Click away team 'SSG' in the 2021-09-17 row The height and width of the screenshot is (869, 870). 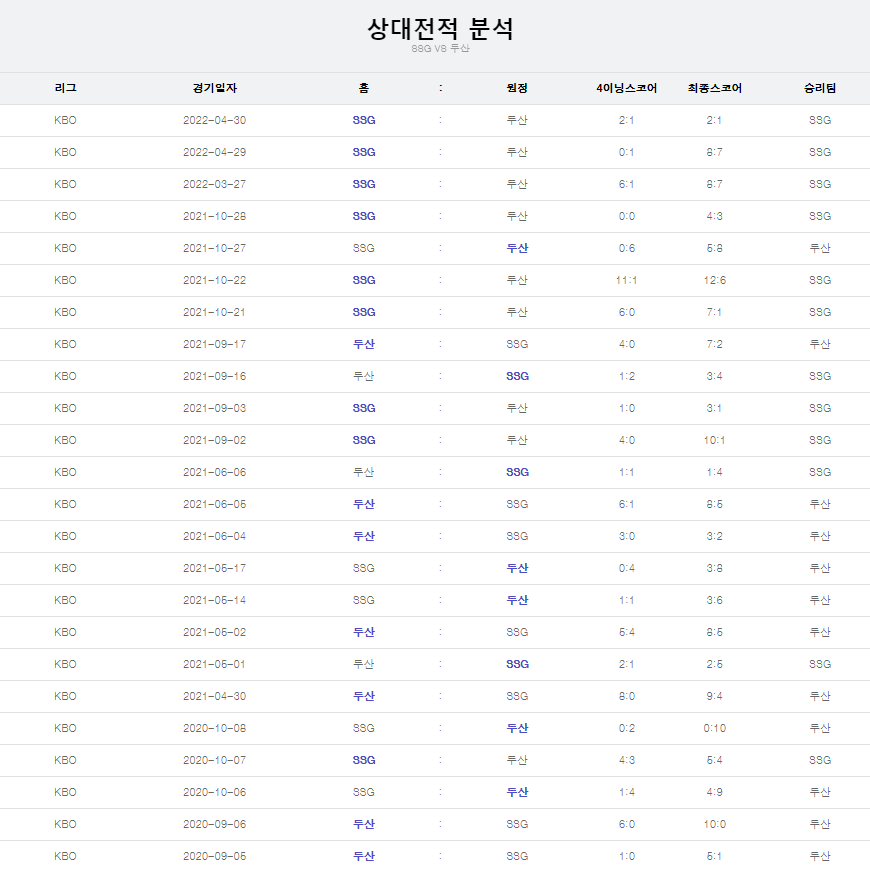[517, 345]
